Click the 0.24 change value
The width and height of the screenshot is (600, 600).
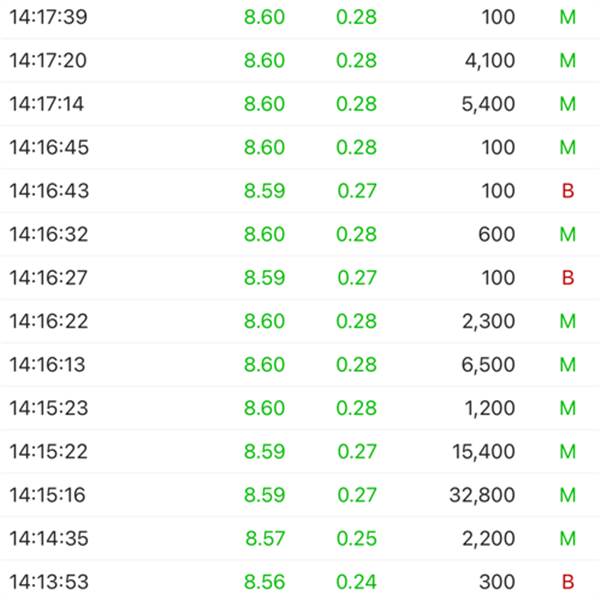tap(356, 582)
